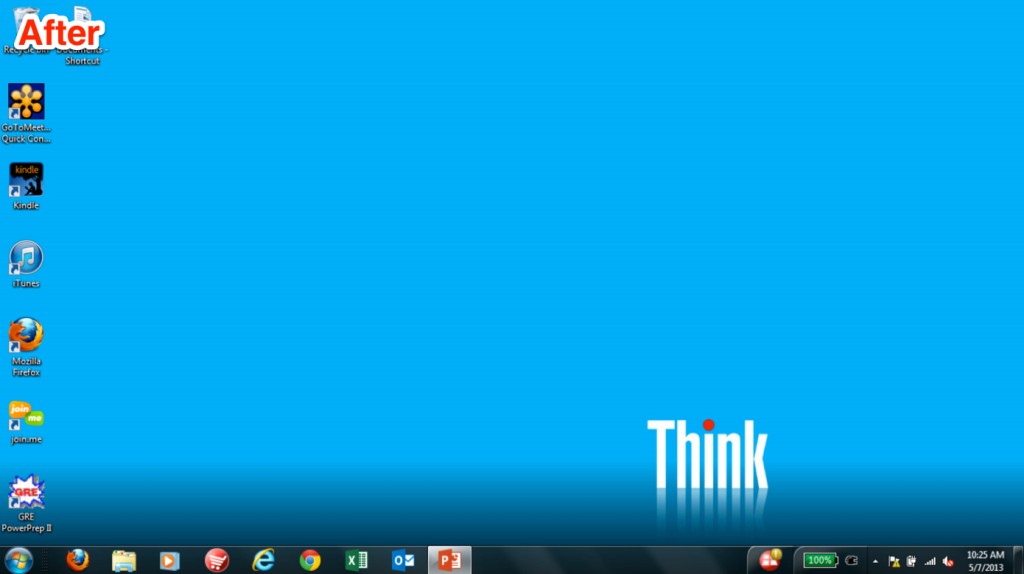
Task: Click the taskbar clock showing 10:25 AM
Action: (985, 560)
